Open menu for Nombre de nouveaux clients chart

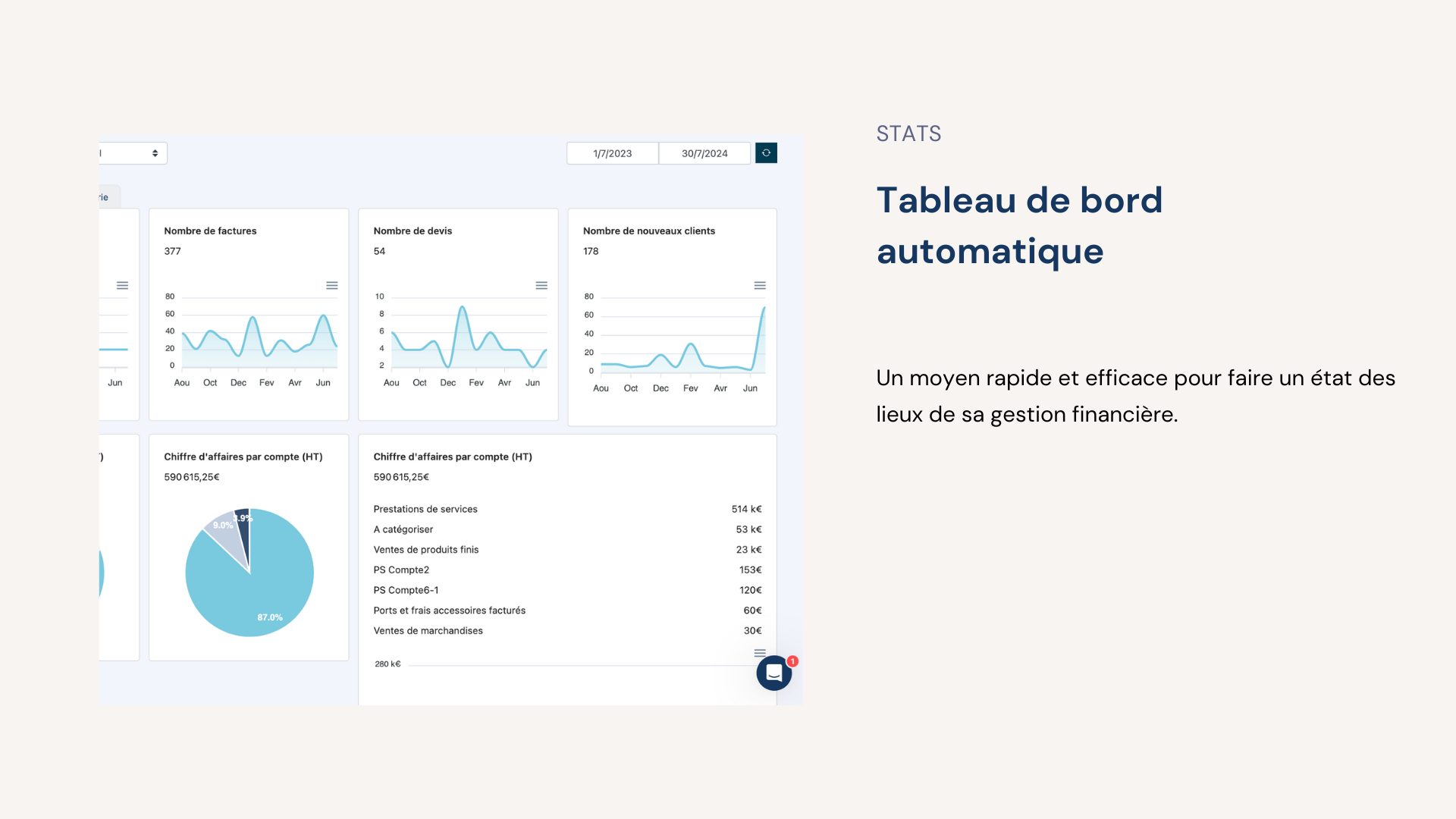click(760, 285)
